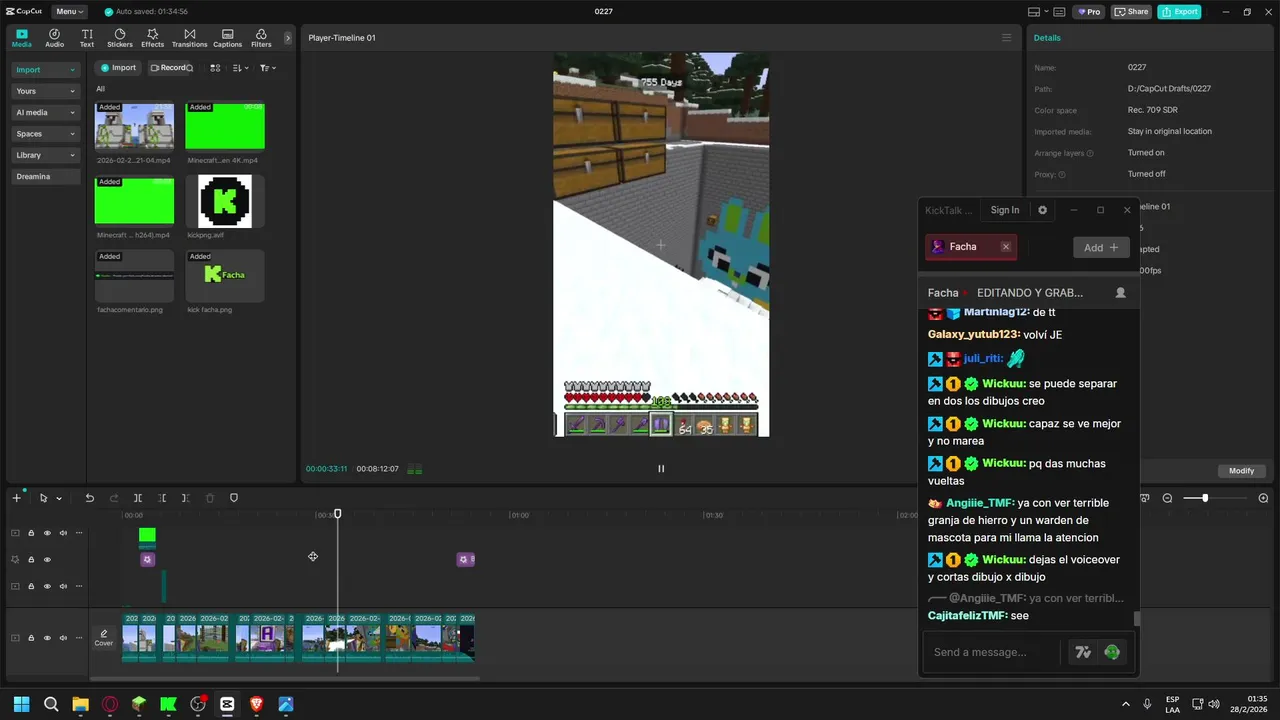
Task: Open the emote picker in KickTalk message box
Action: pos(1112,652)
